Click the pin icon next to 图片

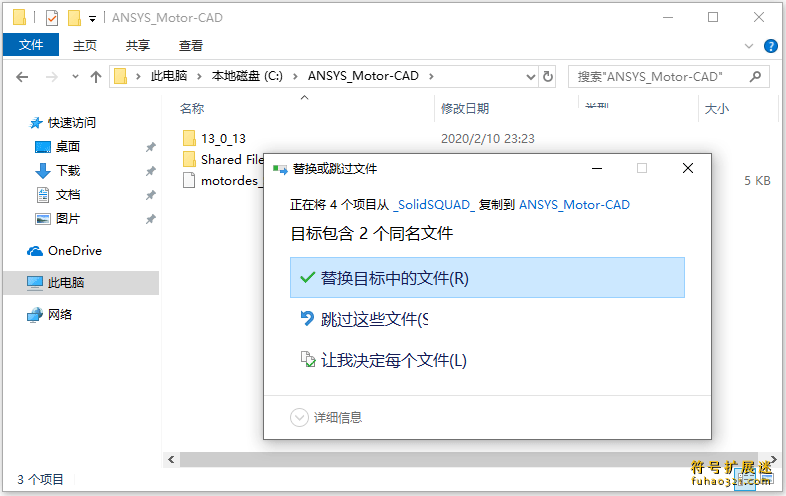click(x=150, y=219)
